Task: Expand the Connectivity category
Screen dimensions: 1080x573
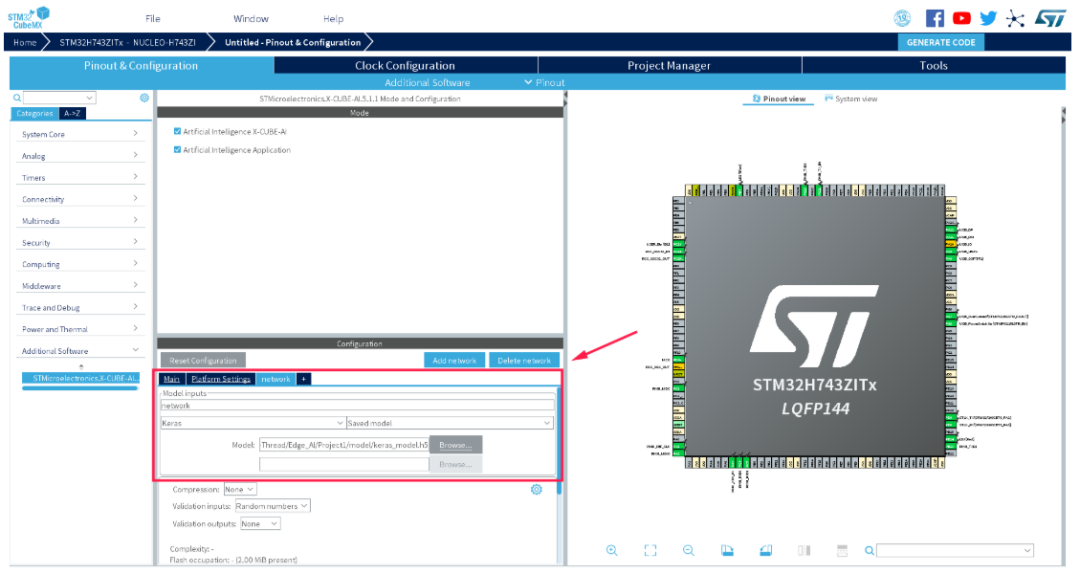Action: (79, 199)
